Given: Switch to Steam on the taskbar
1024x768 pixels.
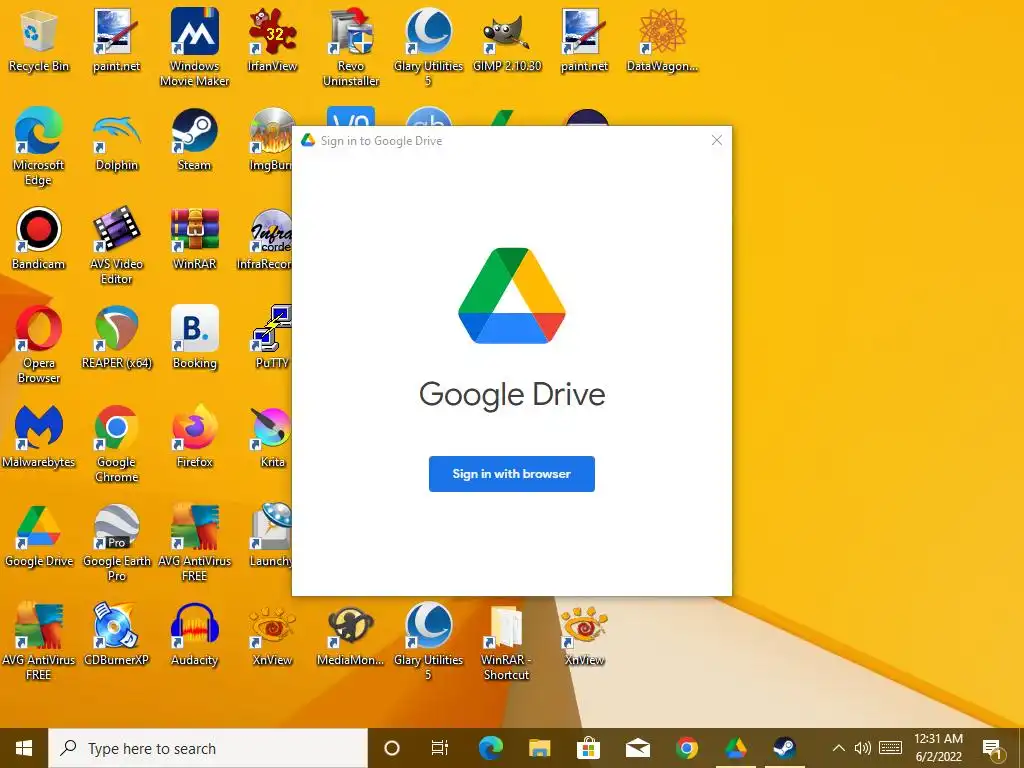Looking at the screenshot, I should [784, 748].
